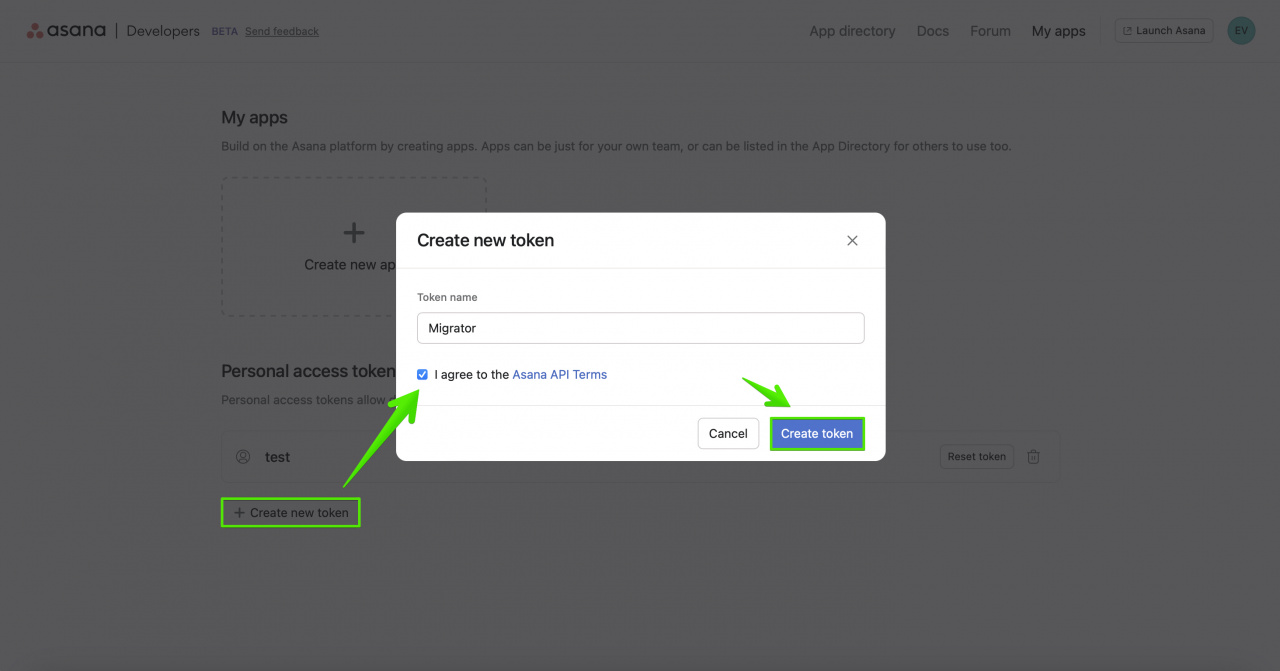Image resolution: width=1280 pixels, height=671 pixels.
Task: Navigate to the Docs section
Action: pyautogui.click(x=932, y=31)
